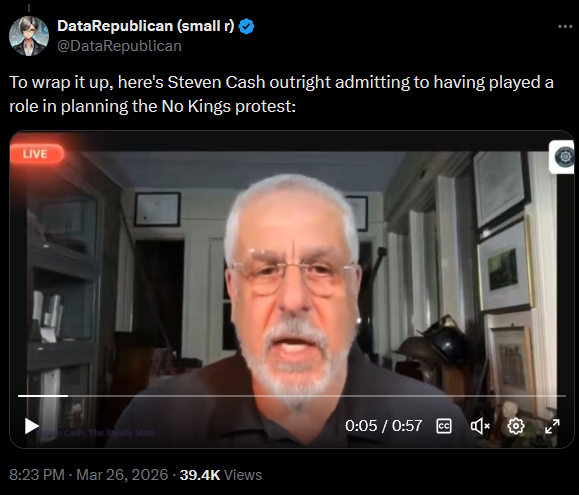Open video settings gear menu
579x495 pixels.
pyautogui.click(x=516, y=426)
